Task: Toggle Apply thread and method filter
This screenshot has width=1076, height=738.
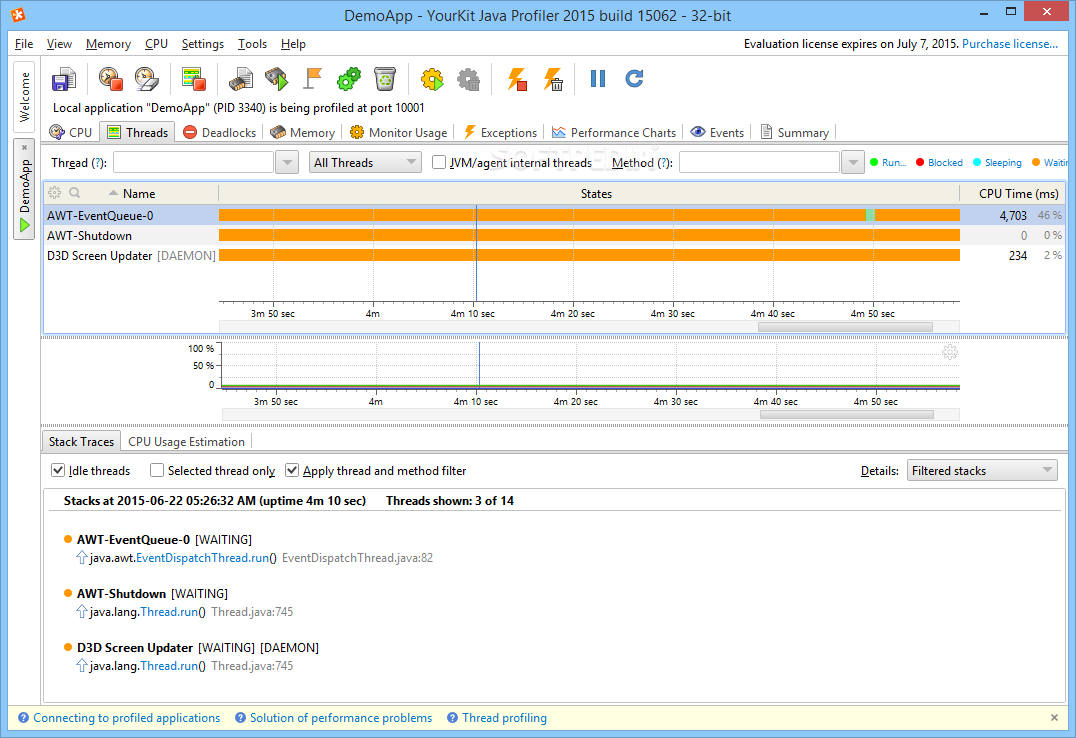Action: point(292,470)
